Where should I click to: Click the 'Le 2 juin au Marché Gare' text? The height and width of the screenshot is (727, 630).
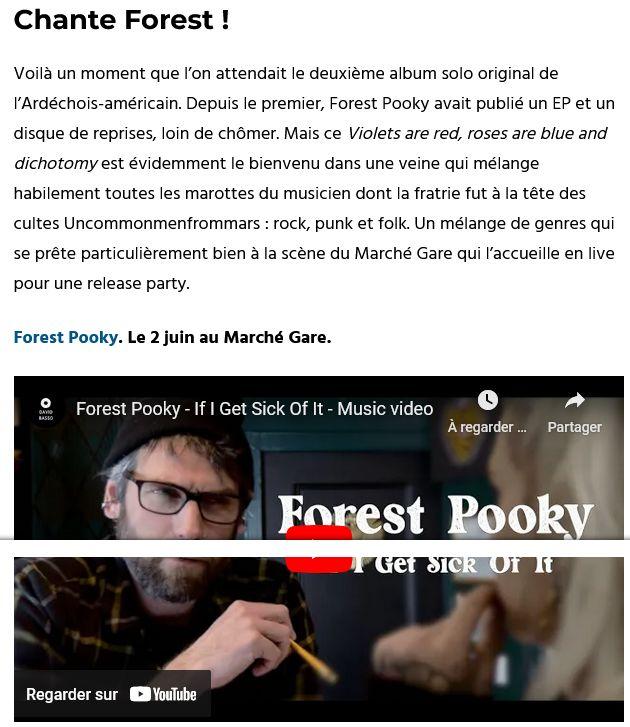[x=229, y=337]
